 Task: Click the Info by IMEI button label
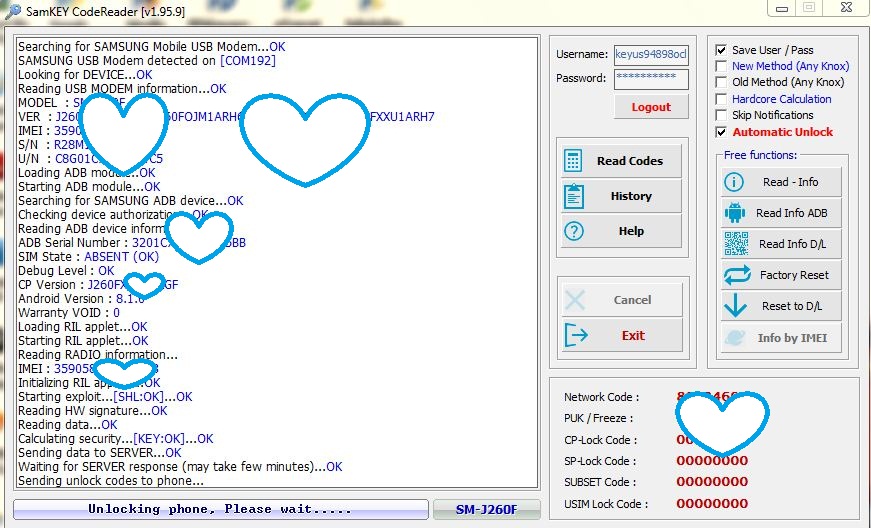792,338
